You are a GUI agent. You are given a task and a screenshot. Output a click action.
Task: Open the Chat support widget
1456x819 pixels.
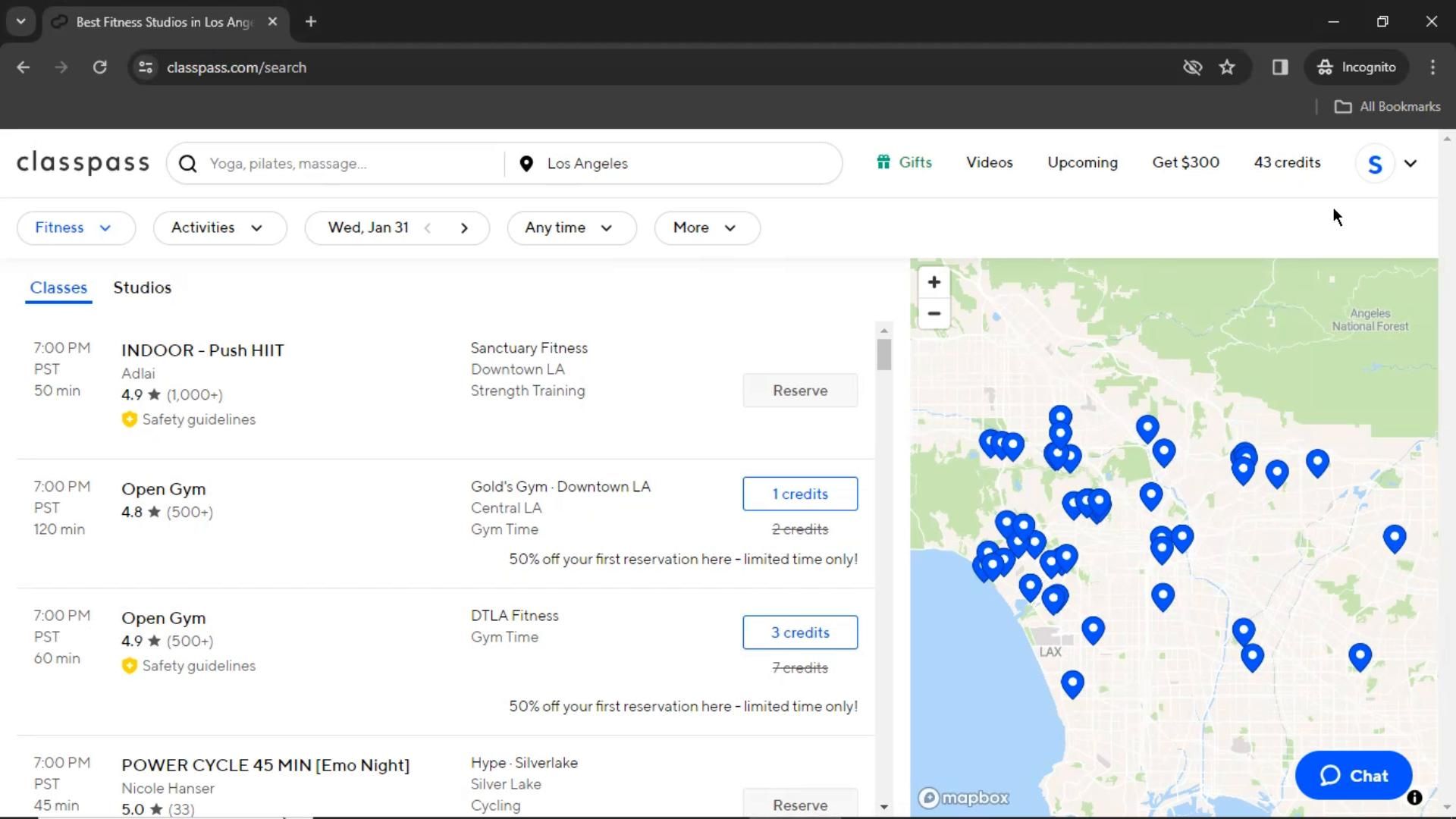[1354, 776]
